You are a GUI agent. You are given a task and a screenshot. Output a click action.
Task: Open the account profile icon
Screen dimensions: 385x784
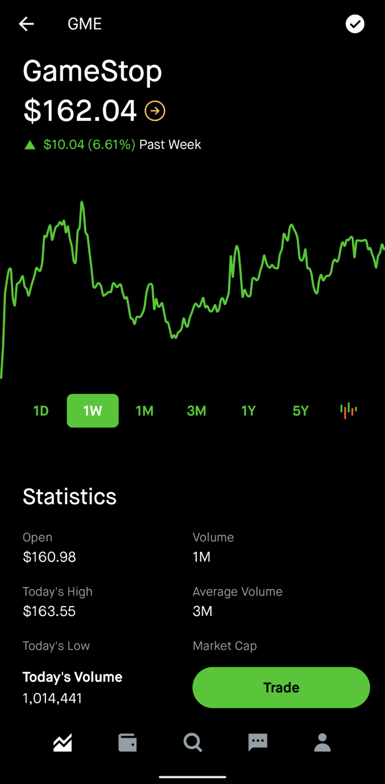[322, 742]
